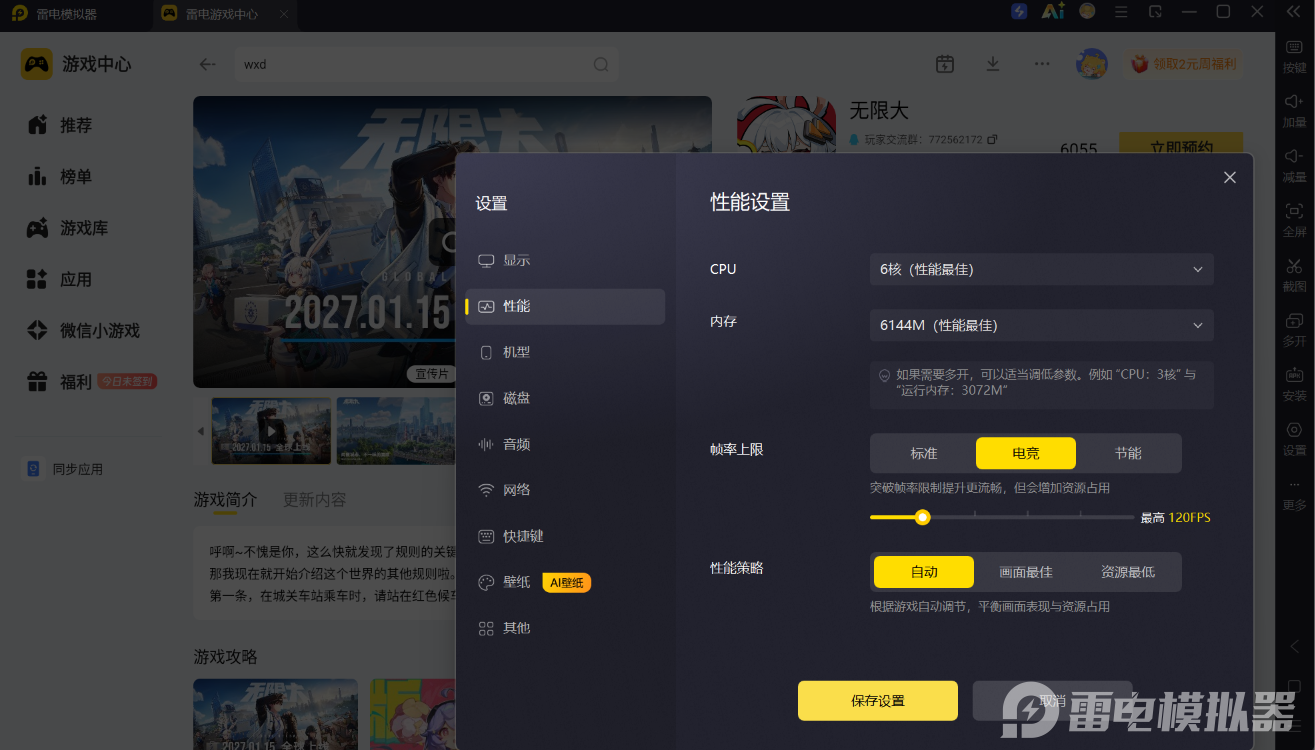Select 节能 frame rate limit option
Screen dimensions: 1315x750
[1128, 453]
